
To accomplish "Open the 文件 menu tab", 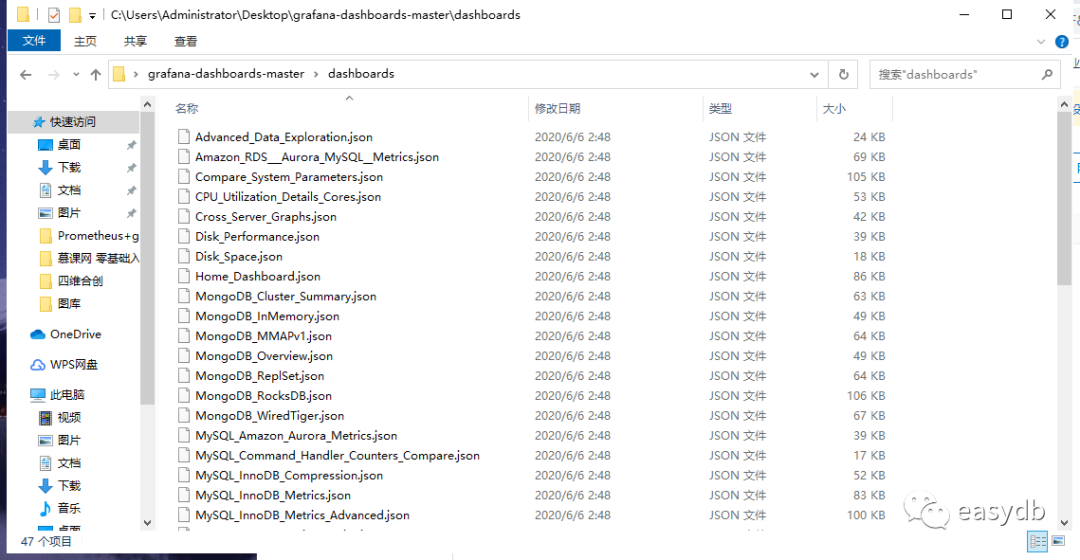I will click(34, 41).
